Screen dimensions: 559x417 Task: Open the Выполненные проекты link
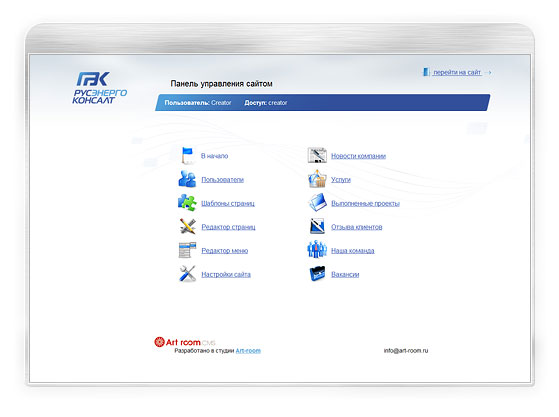(x=365, y=204)
